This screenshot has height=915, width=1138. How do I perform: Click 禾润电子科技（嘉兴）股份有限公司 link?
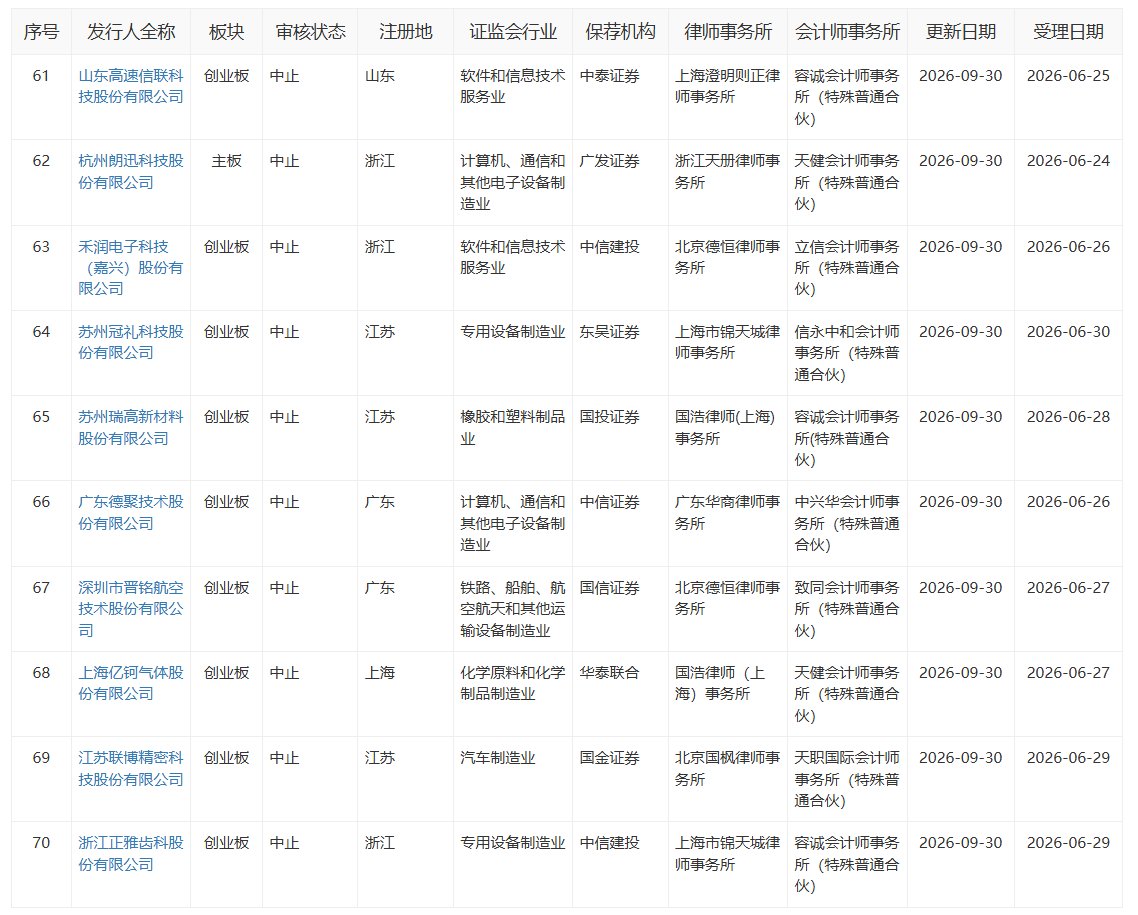click(x=131, y=268)
